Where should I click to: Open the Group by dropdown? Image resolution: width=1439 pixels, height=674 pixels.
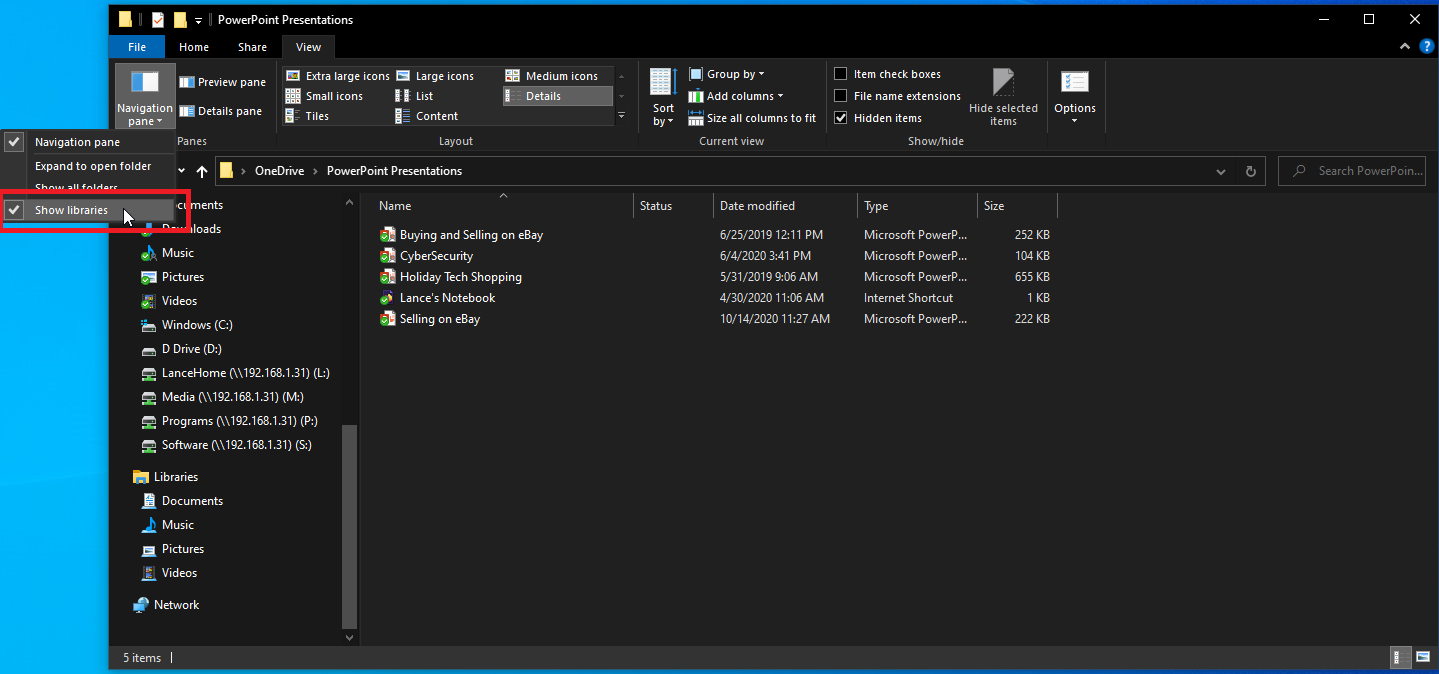pos(727,74)
